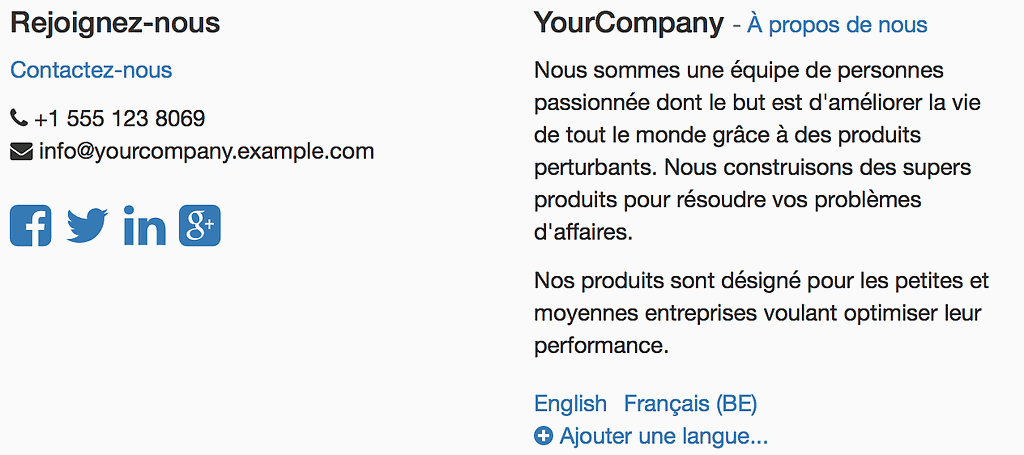
Task: Select the Français (BE) language
Action: coord(690,404)
